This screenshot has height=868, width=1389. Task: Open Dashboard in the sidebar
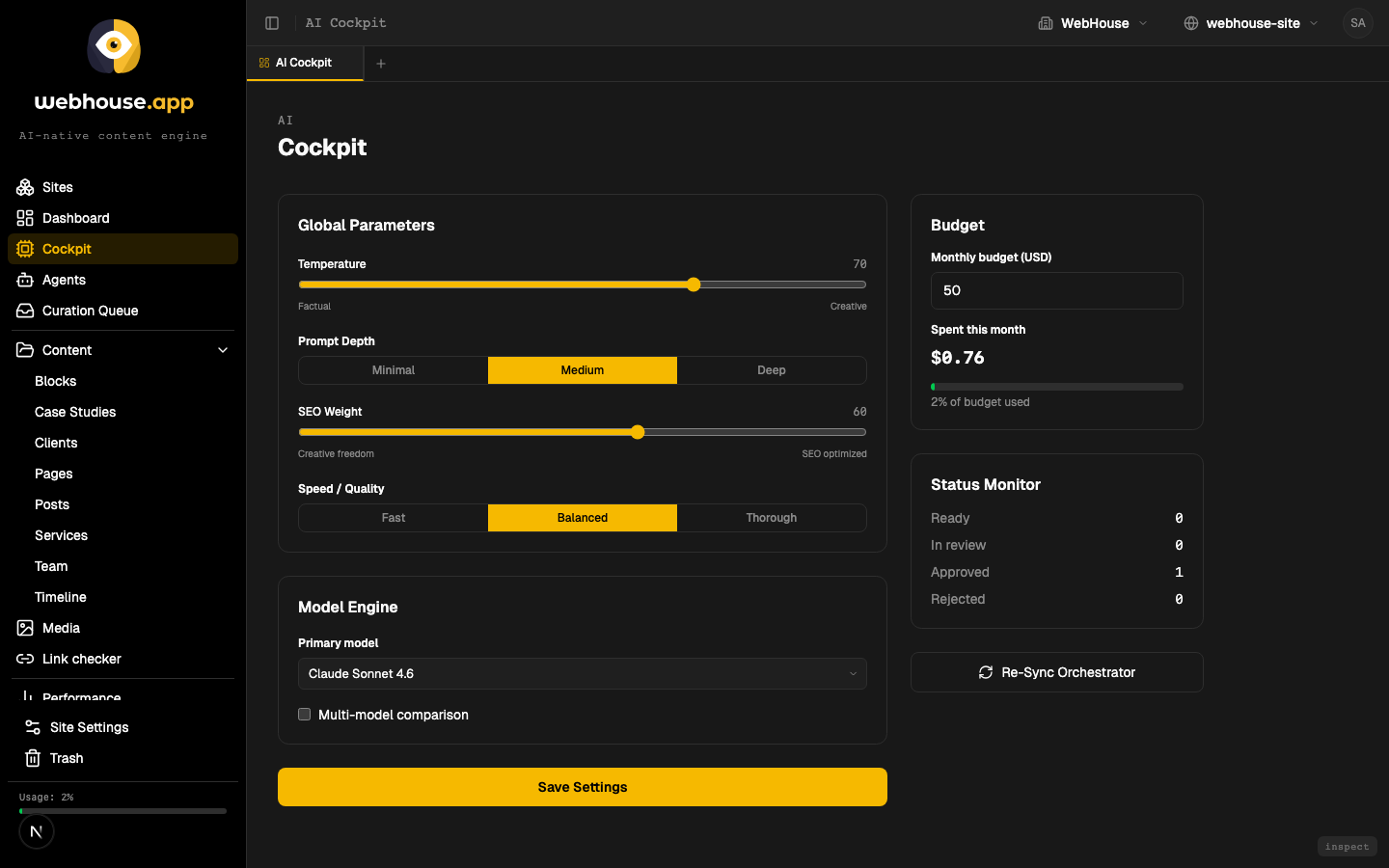pyautogui.click(x=123, y=218)
